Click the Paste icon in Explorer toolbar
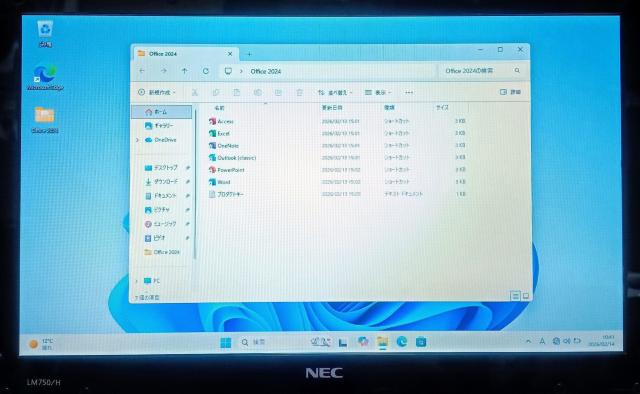This screenshot has width=640, height=394. click(236, 93)
